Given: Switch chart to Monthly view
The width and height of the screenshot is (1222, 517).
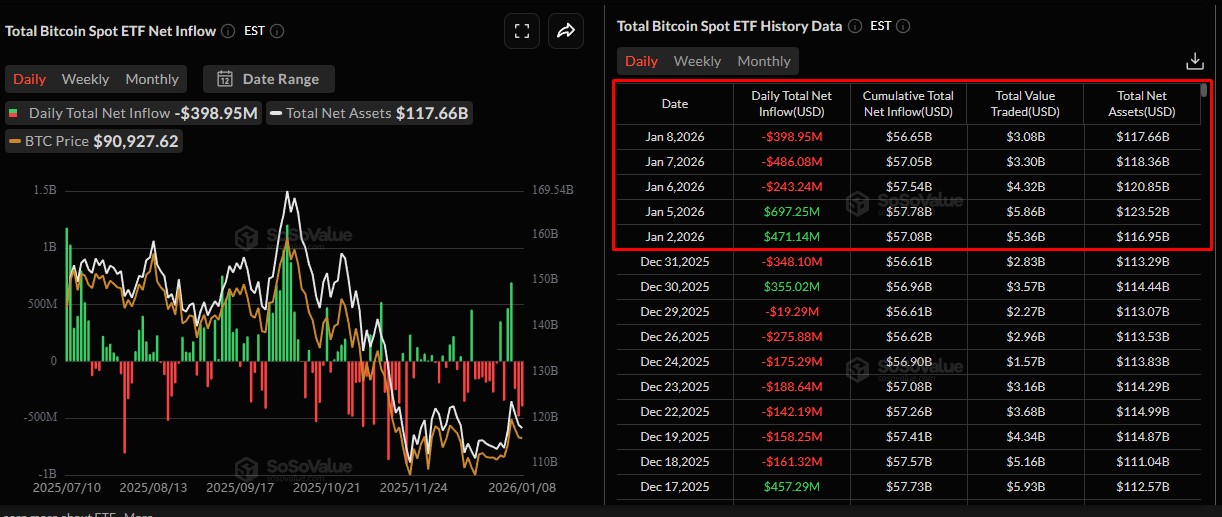Looking at the screenshot, I should tap(152, 79).
